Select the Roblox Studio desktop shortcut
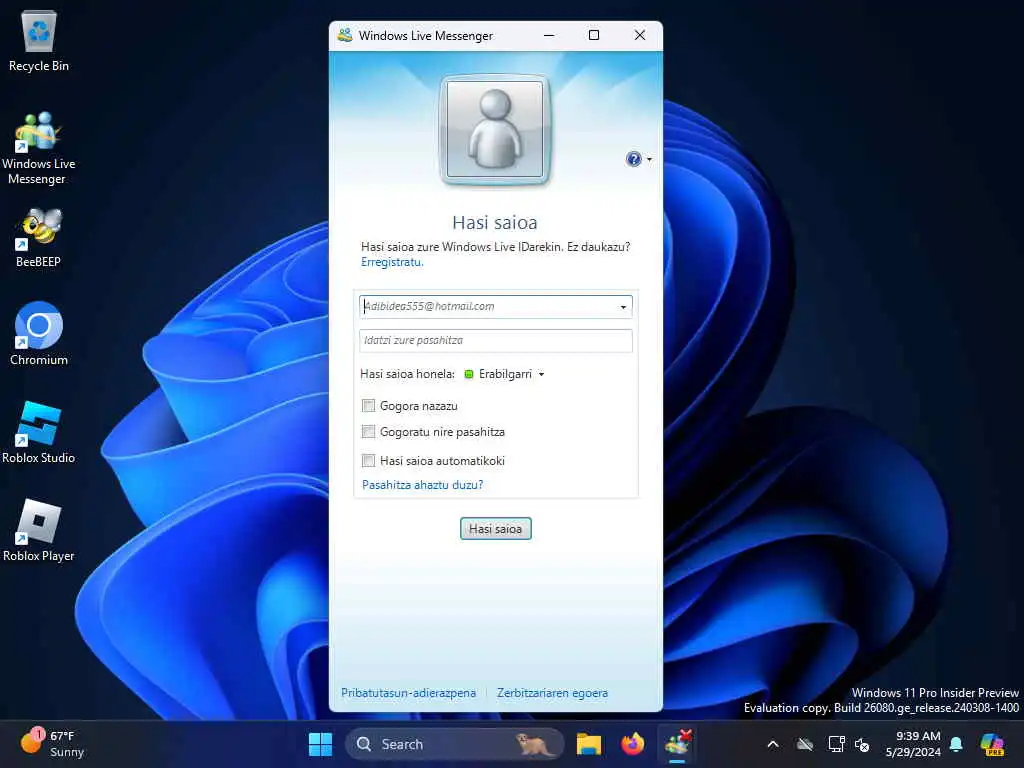 (x=39, y=432)
